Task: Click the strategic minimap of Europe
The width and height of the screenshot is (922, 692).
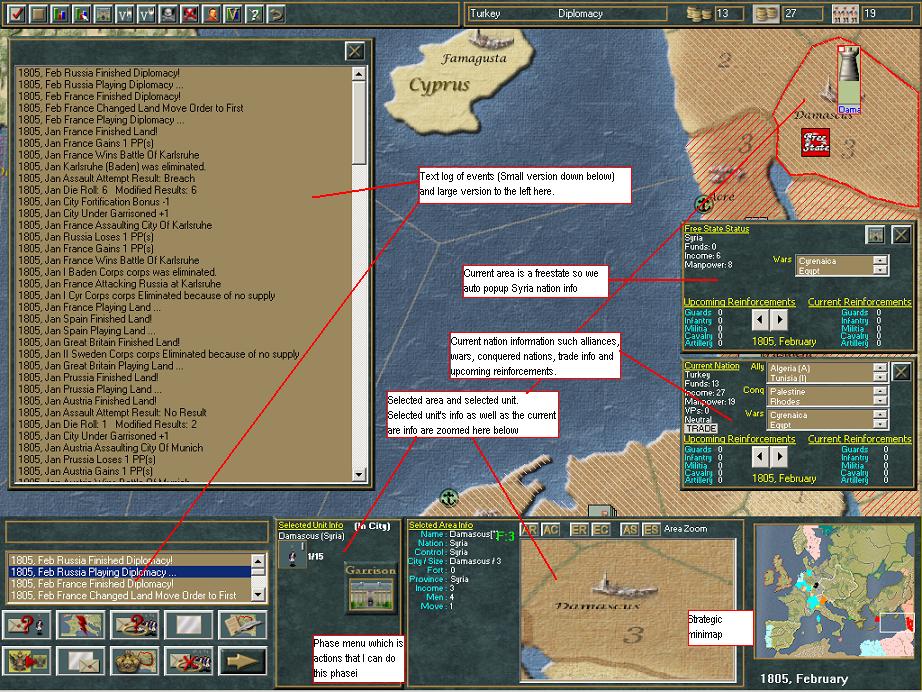Action: [835, 591]
